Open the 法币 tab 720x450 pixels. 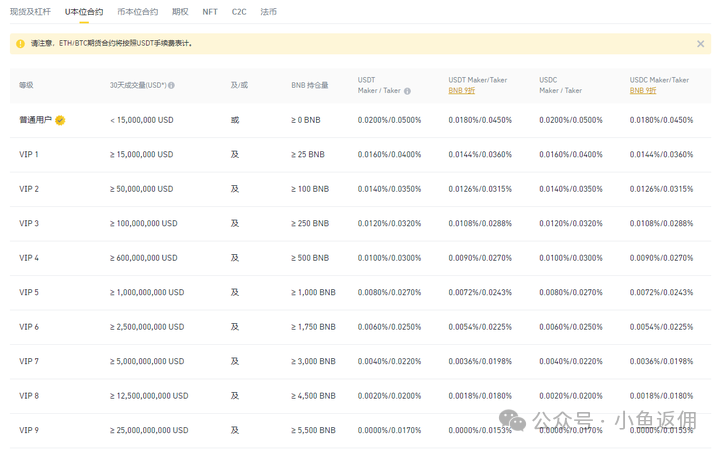pos(268,11)
